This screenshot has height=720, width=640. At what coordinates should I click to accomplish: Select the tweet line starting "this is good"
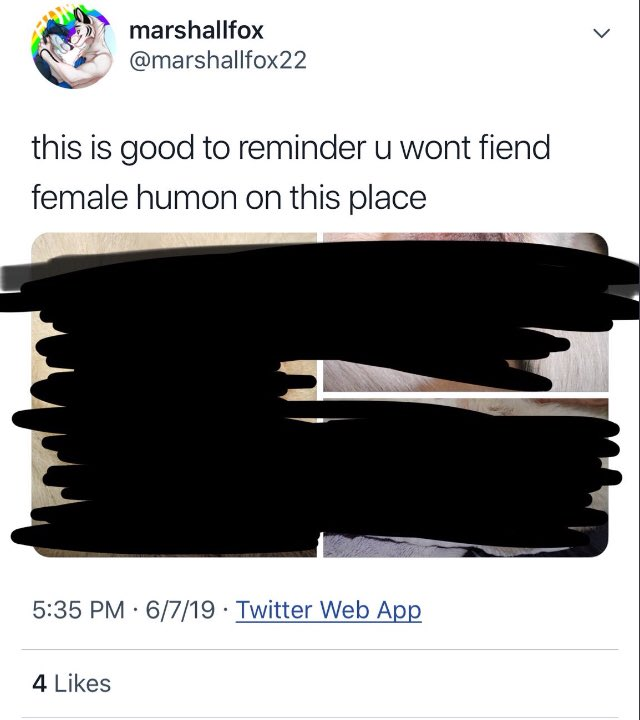pos(291,149)
